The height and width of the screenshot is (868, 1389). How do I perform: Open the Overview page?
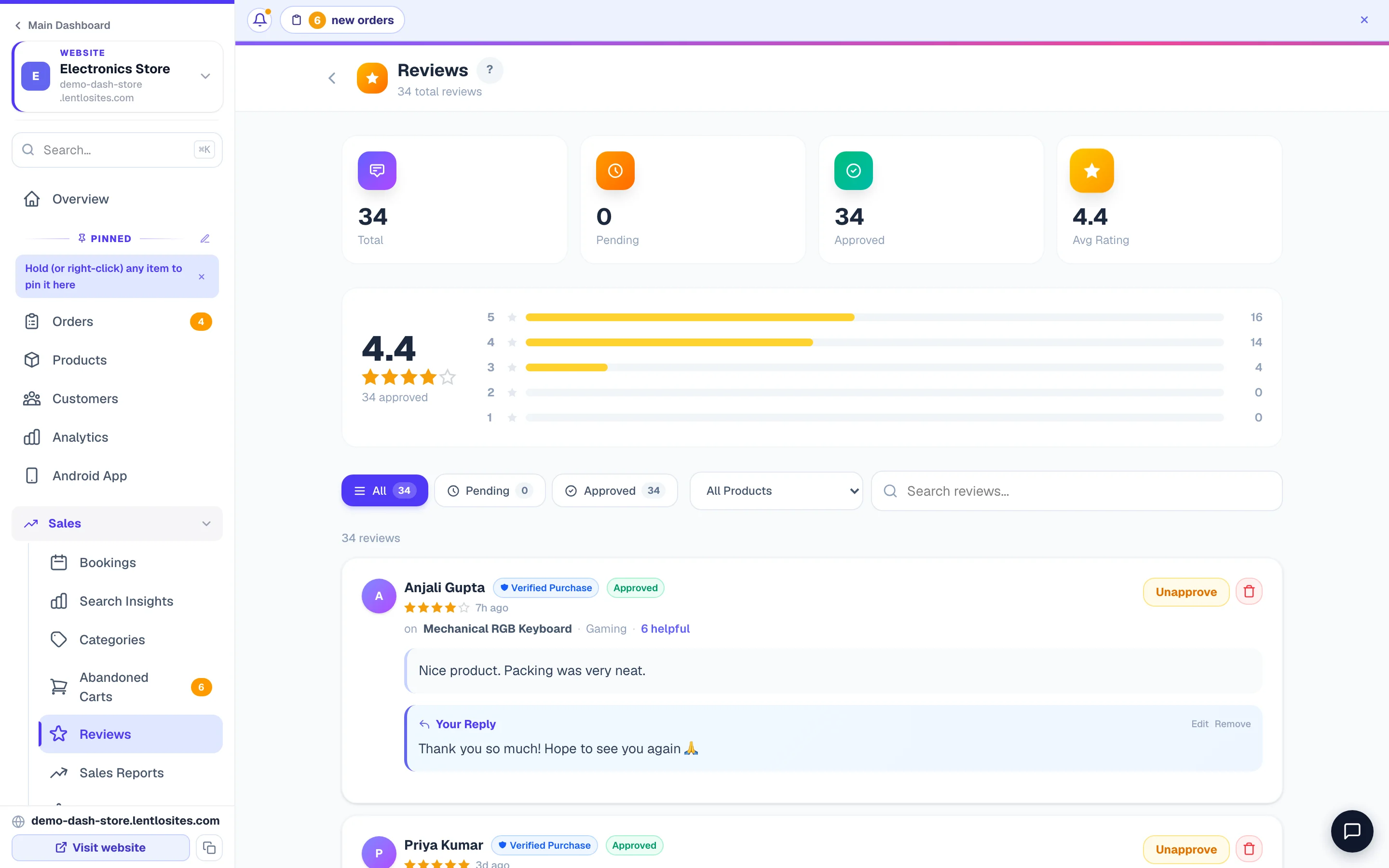click(x=117, y=199)
